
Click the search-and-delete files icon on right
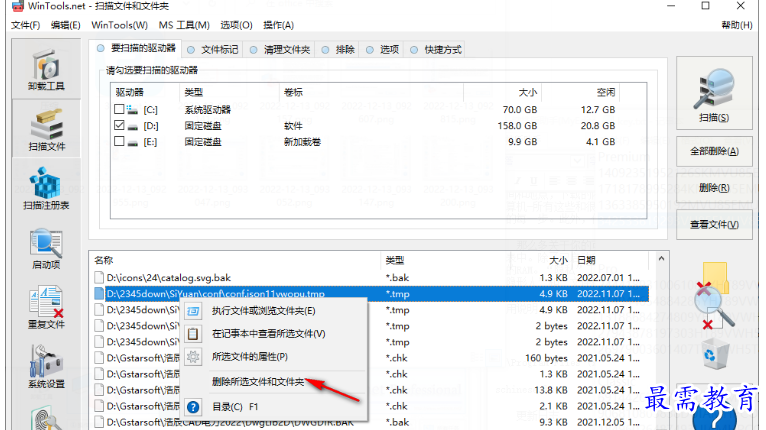(714, 296)
